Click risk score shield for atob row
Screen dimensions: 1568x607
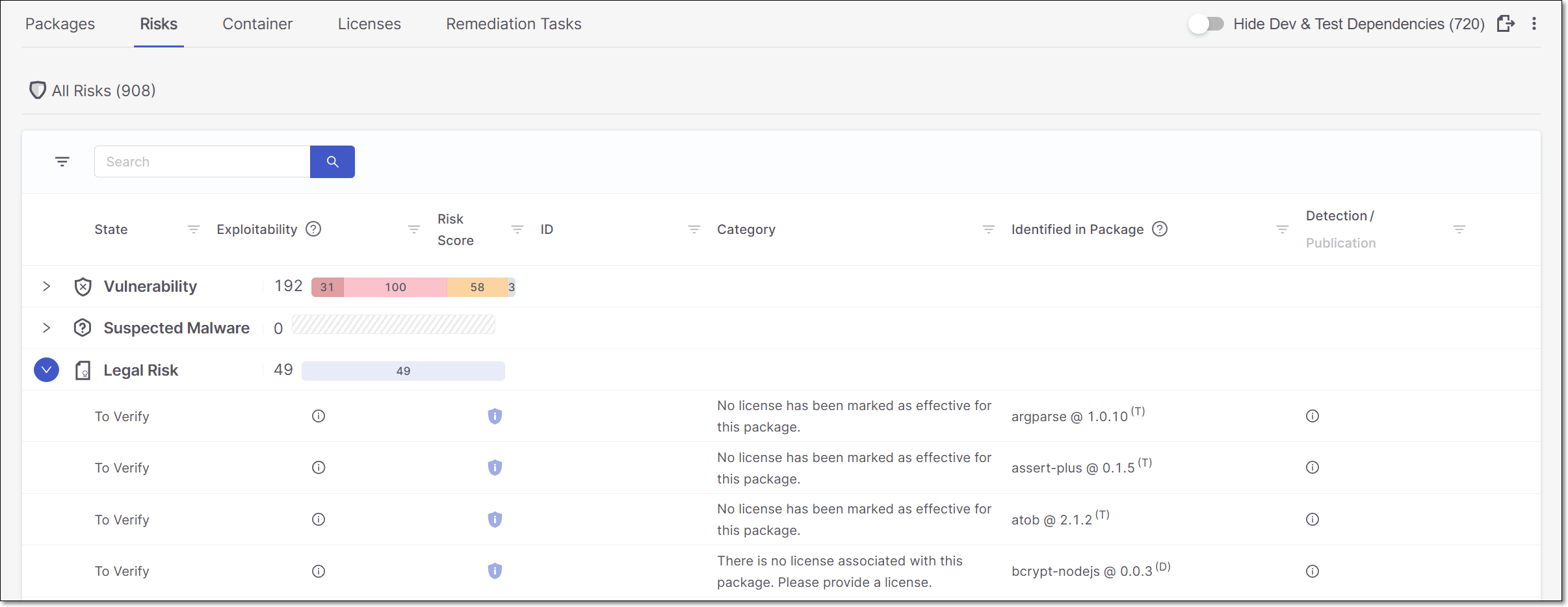click(x=495, y=519)
